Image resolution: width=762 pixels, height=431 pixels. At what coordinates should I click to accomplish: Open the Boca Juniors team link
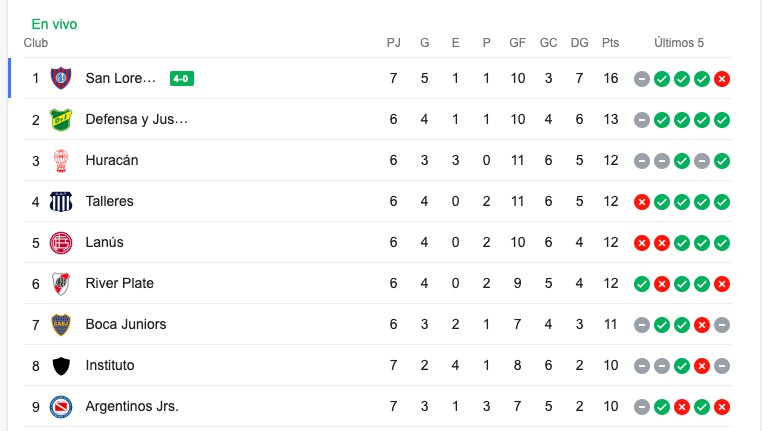pyautogui.click(x=126, y=324)
